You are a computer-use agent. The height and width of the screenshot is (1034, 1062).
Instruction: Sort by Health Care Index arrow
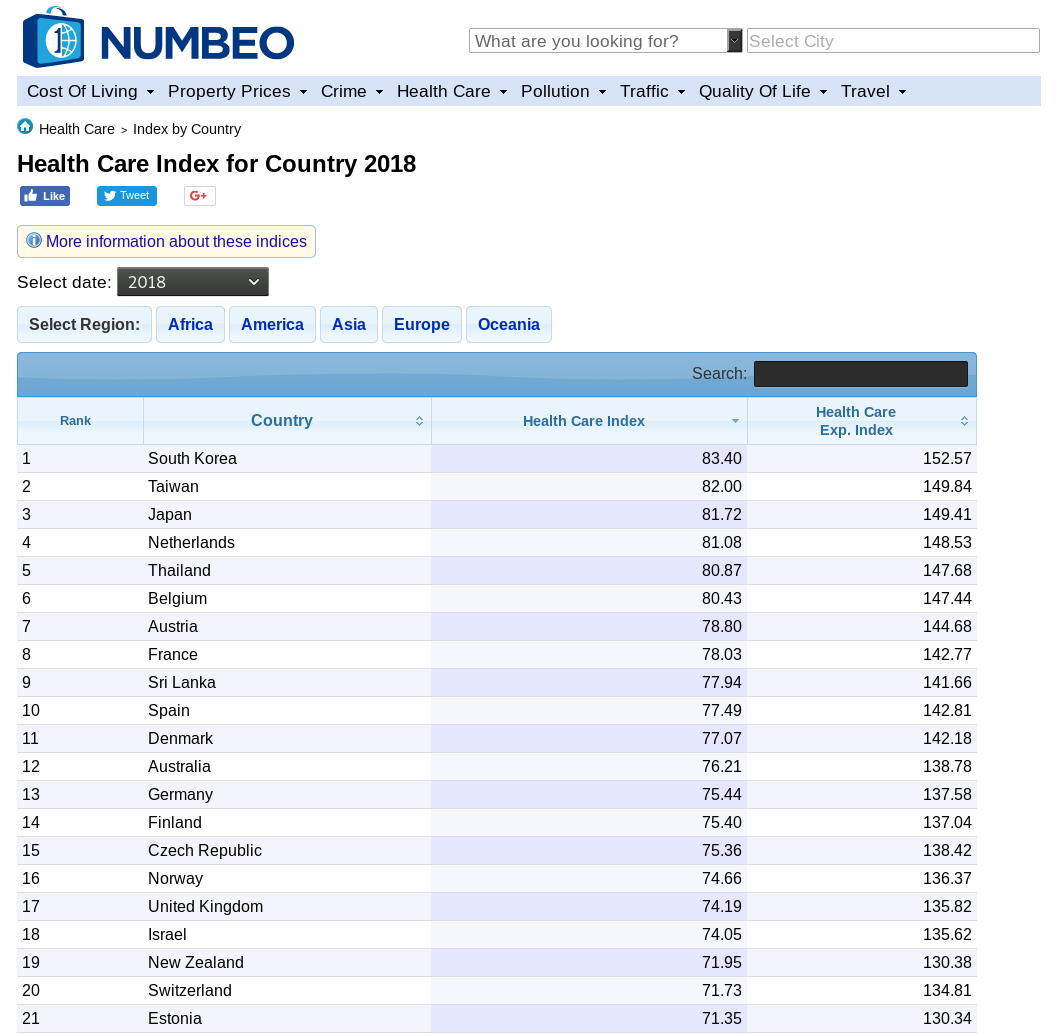click(x=735, y=421)
